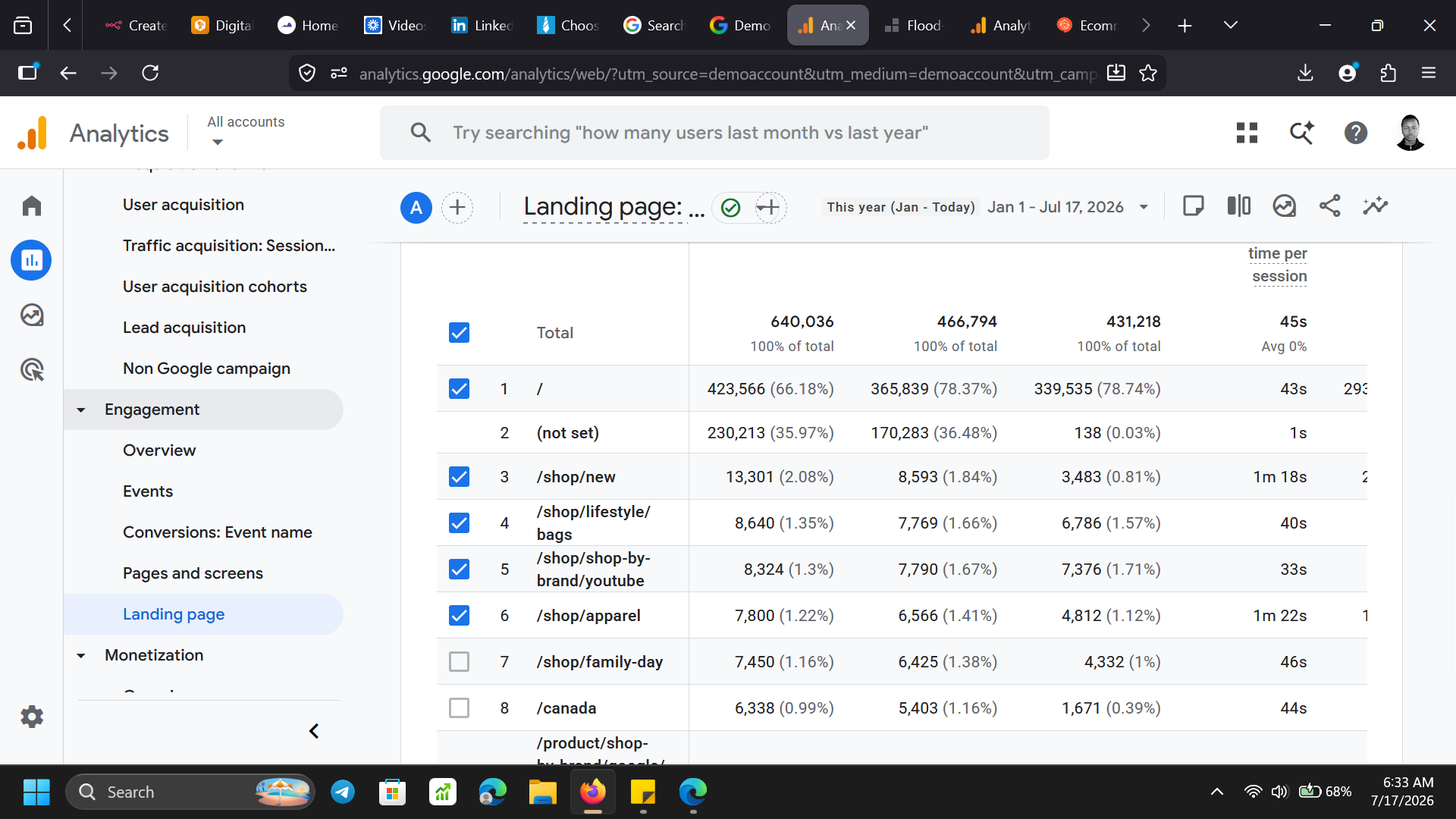This screenshot has width=1456, height=819.
Task: Open Landing page report
Action: point(174,614)
